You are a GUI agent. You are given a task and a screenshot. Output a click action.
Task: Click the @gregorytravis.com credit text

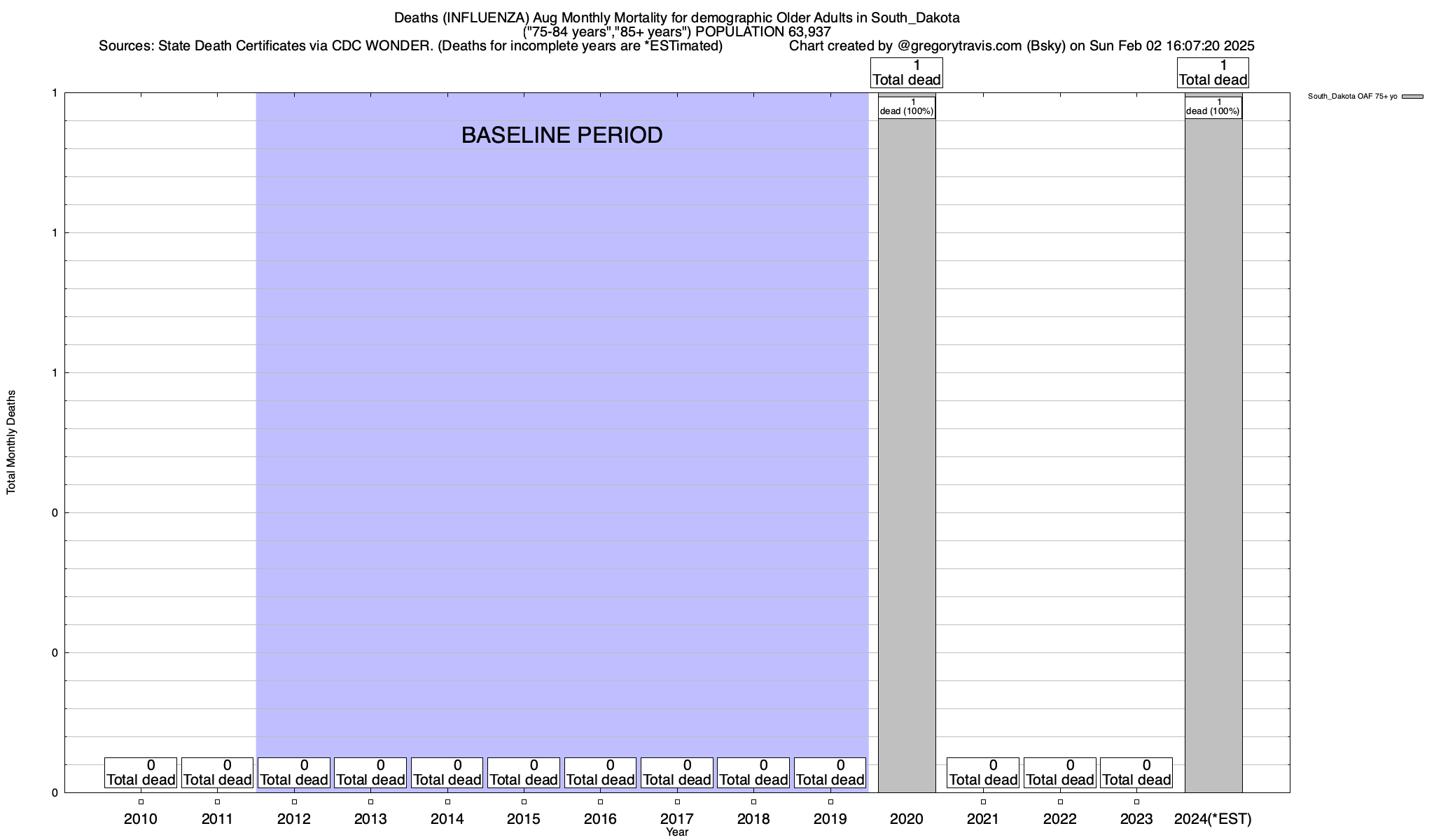pyautogui.click(x=959, y=46)
